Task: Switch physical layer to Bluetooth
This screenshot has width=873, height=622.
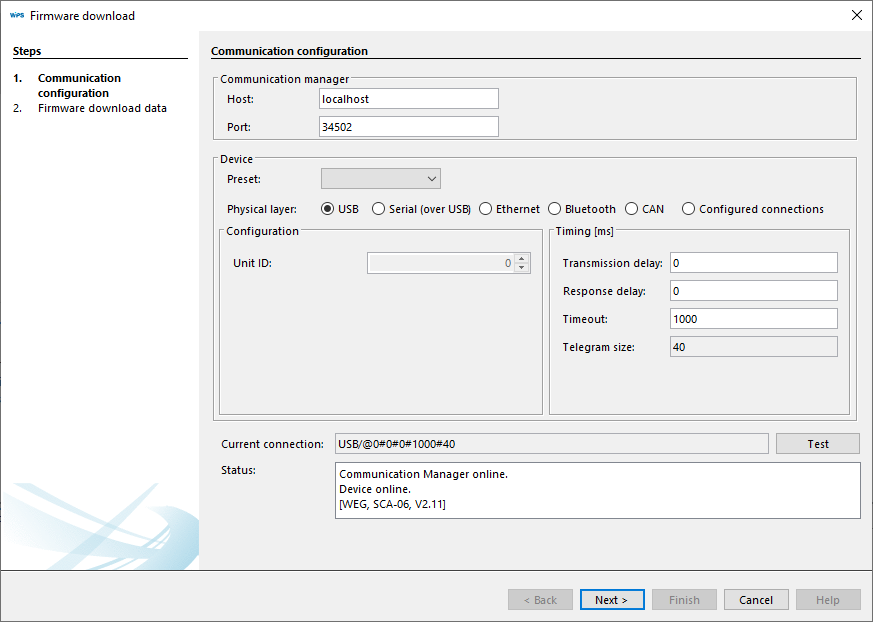Action: tap(555, 209)
